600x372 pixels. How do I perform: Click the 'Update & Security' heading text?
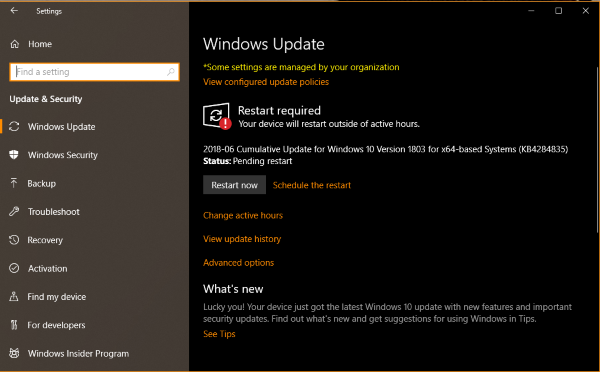(46, 99)
